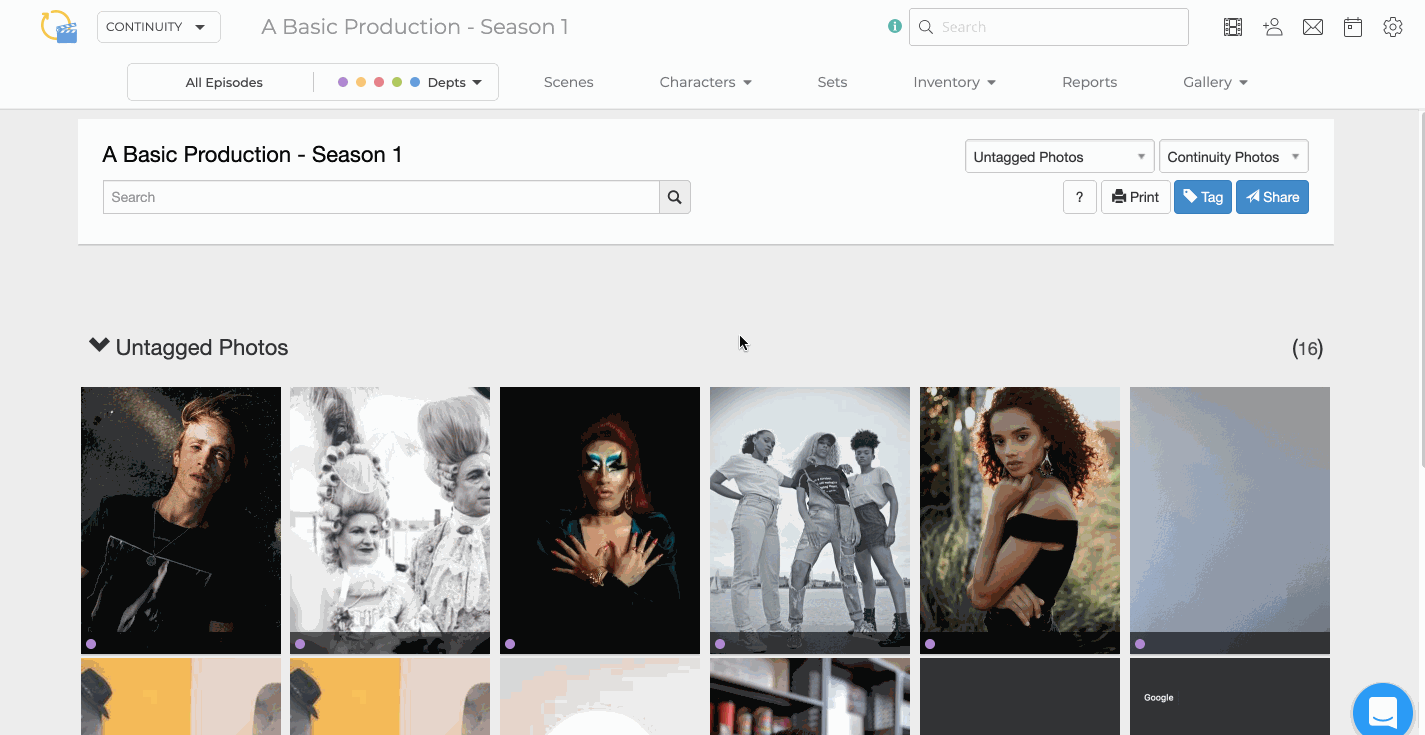1425x735 pixels.
Task: Select the plain gray photo thumbnail
Action: [x=1230, y=520]
